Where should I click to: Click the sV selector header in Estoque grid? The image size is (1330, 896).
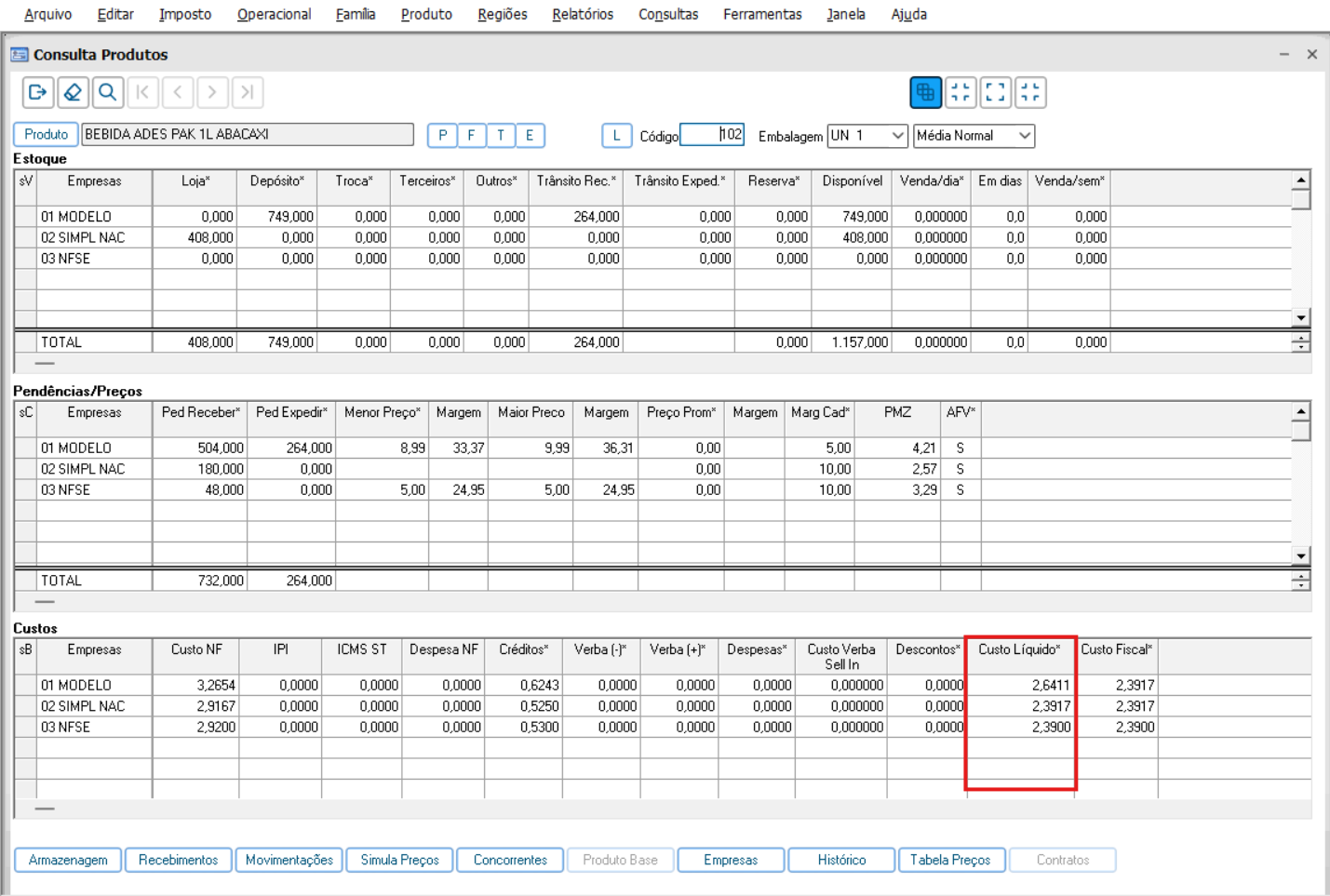click(25, 188)
